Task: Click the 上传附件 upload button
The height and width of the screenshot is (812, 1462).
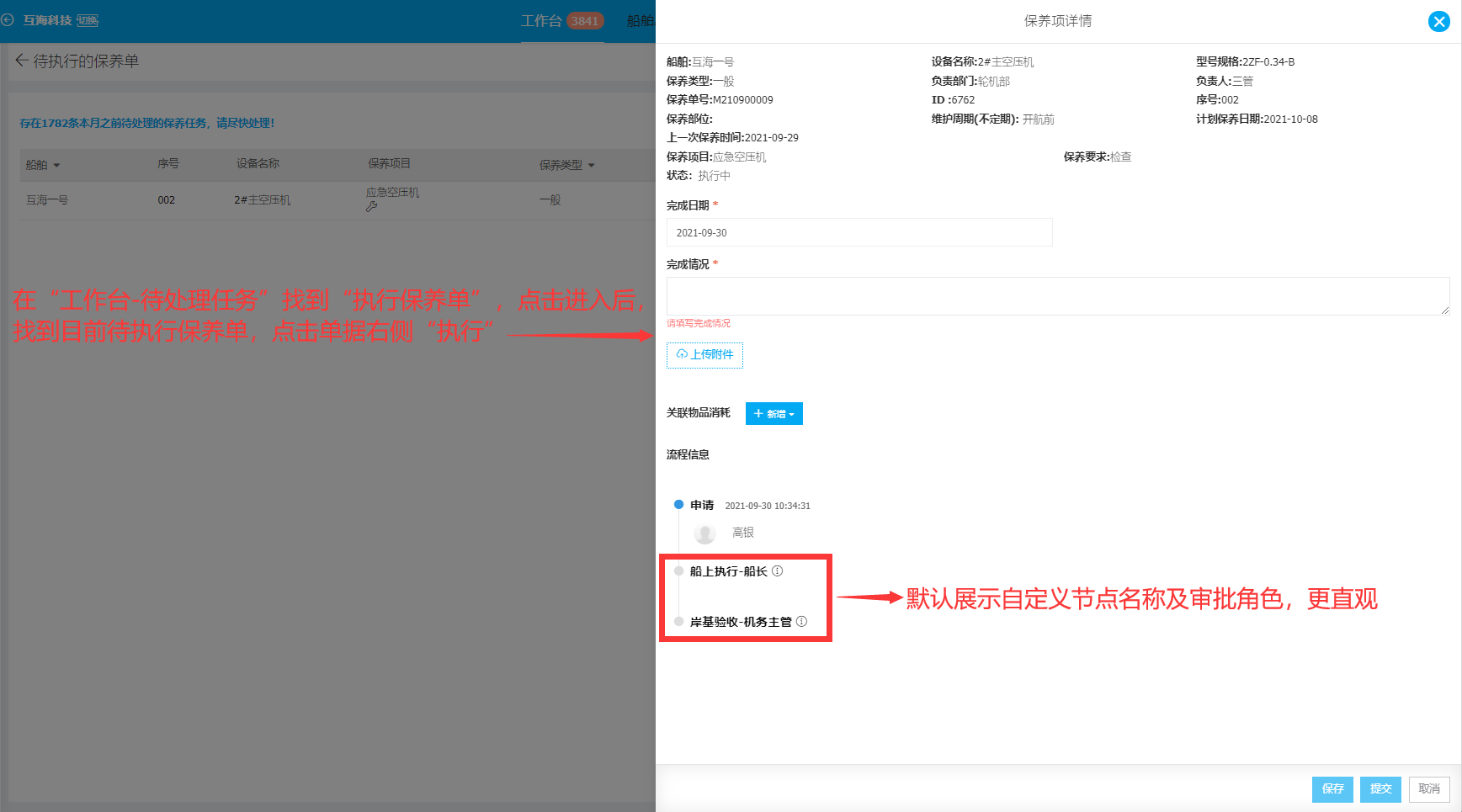Action: tap(704, 355)
